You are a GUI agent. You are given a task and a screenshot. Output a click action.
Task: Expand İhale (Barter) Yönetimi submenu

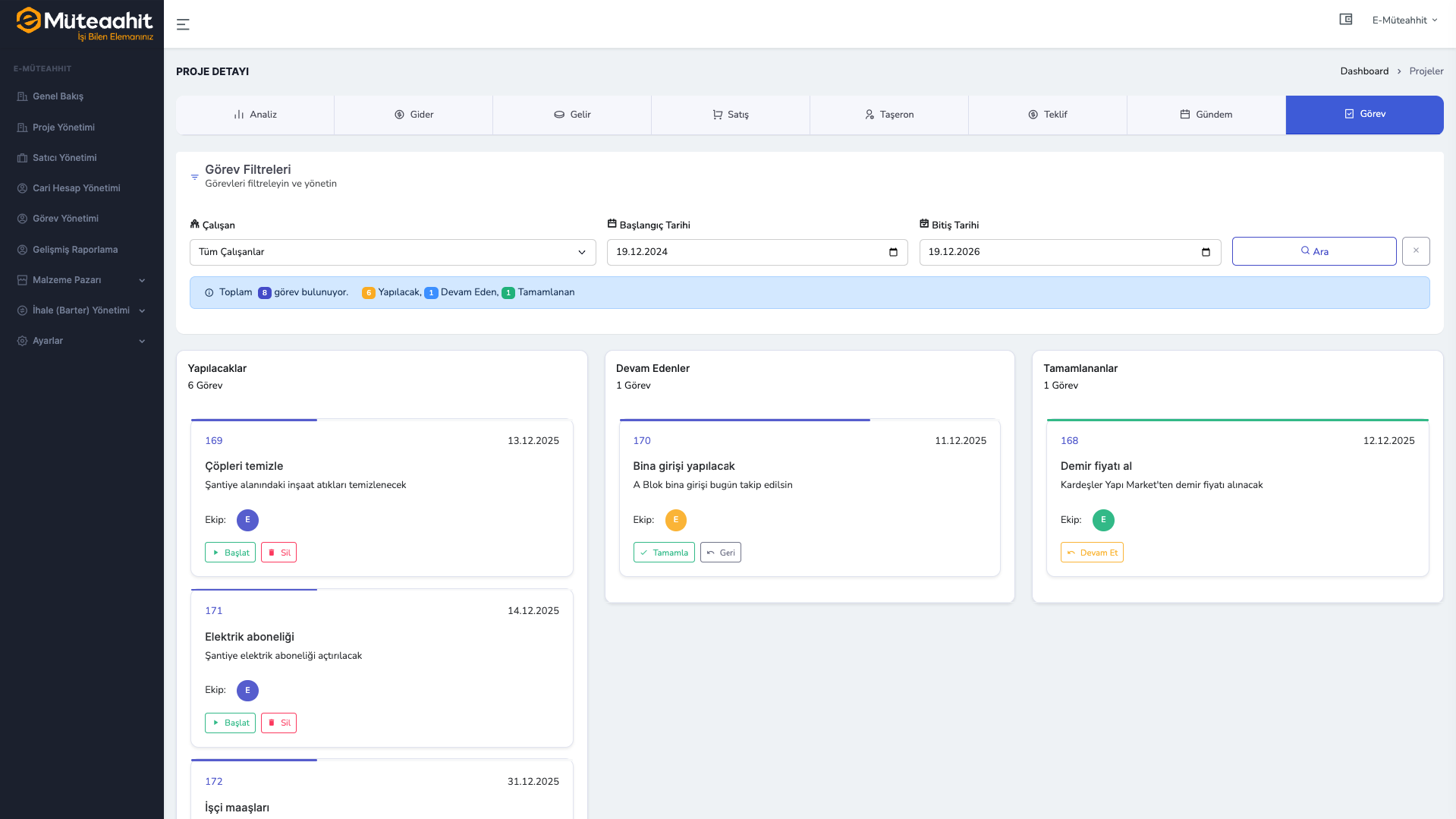coord(81,310)
